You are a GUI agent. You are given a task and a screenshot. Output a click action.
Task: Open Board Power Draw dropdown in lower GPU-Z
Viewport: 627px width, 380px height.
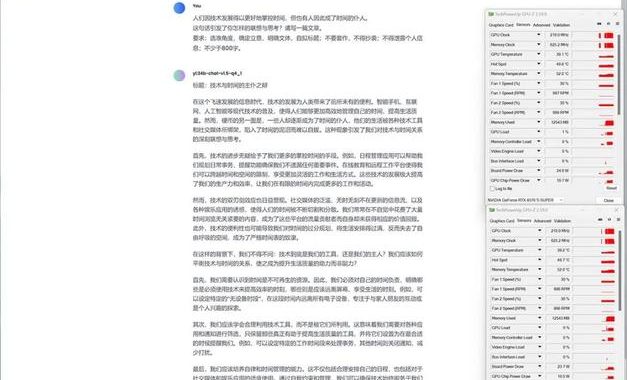point(539,366)
